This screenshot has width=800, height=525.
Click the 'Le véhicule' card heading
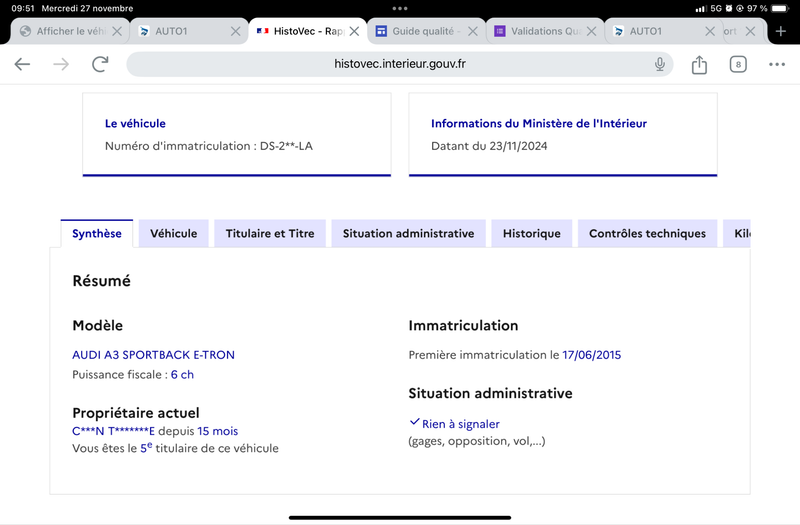click(135, 123)
